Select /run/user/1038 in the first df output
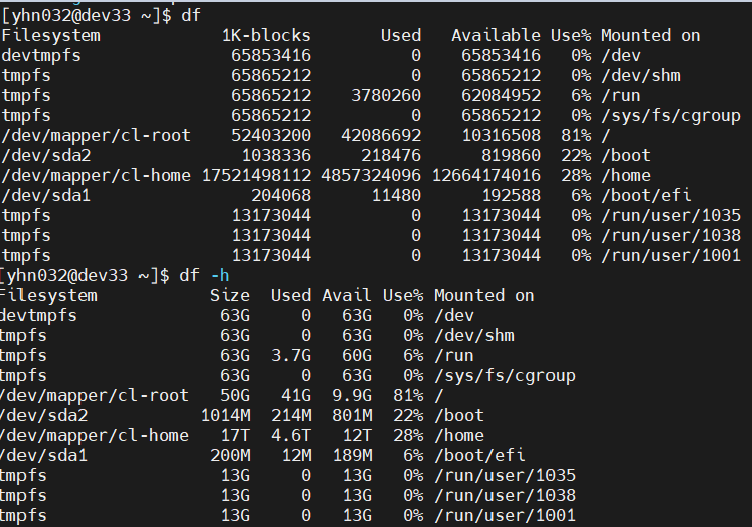The height and width of the screenshot is (527, 752). [x=671, y=235]
